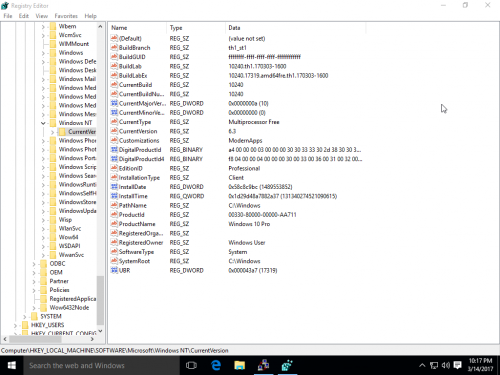
Task: Click the InstallDate DWORD icon
Action: pyautogui.click(x=114, y=187)
